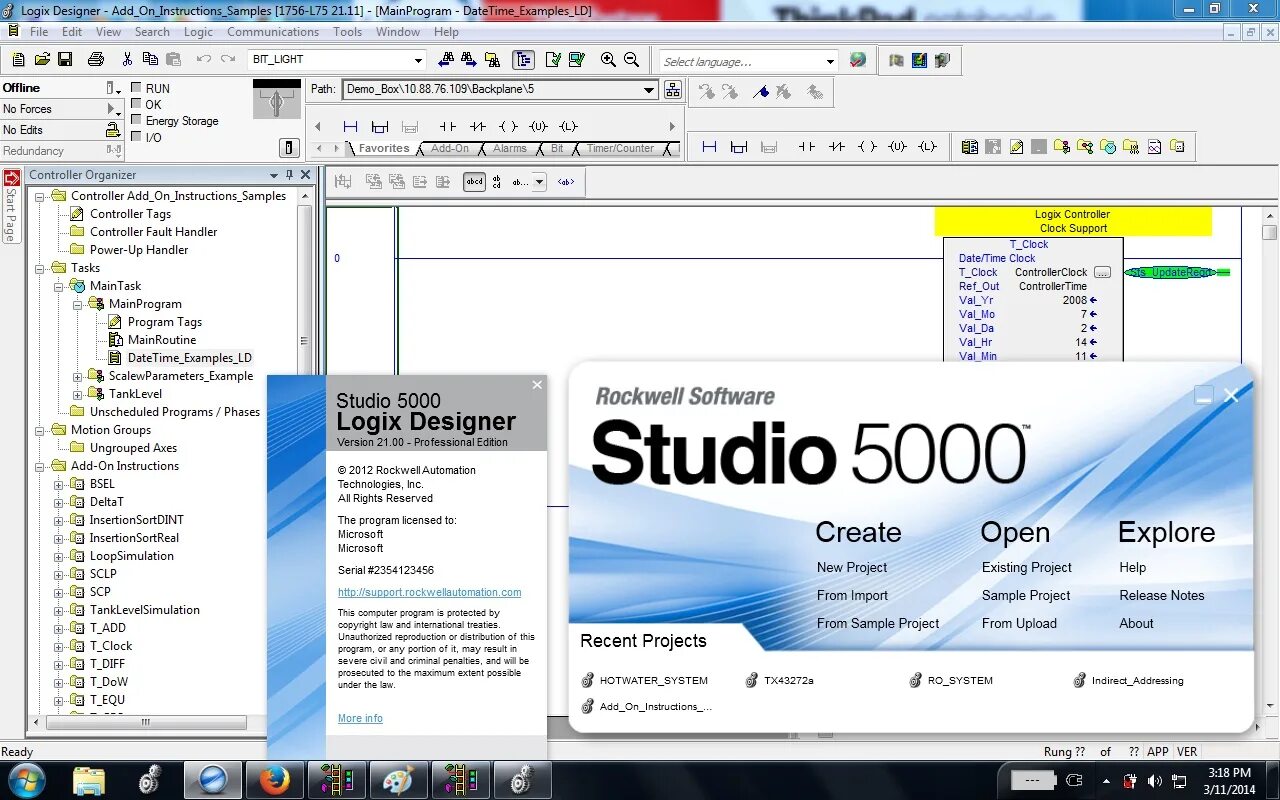Open the BIT_LIGHT tag dropdown
This screenshot has height=800, width=1280.
[419, 60]
